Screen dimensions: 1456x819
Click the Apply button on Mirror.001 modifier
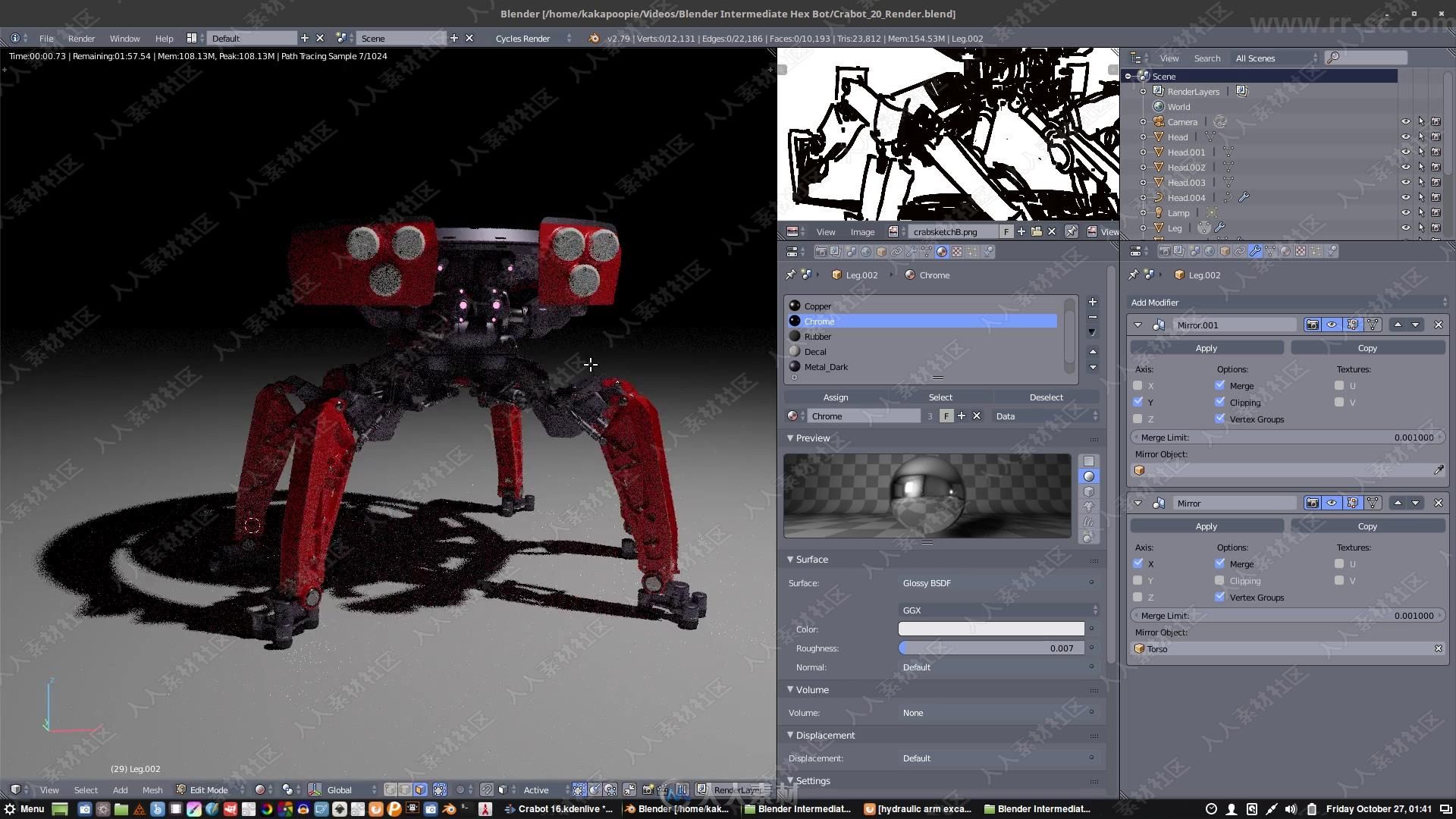(x=1206, y=347)
